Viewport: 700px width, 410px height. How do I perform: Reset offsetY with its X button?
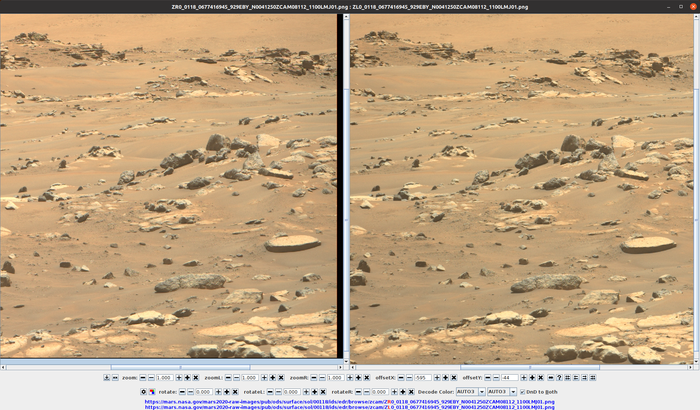[541, 377]
